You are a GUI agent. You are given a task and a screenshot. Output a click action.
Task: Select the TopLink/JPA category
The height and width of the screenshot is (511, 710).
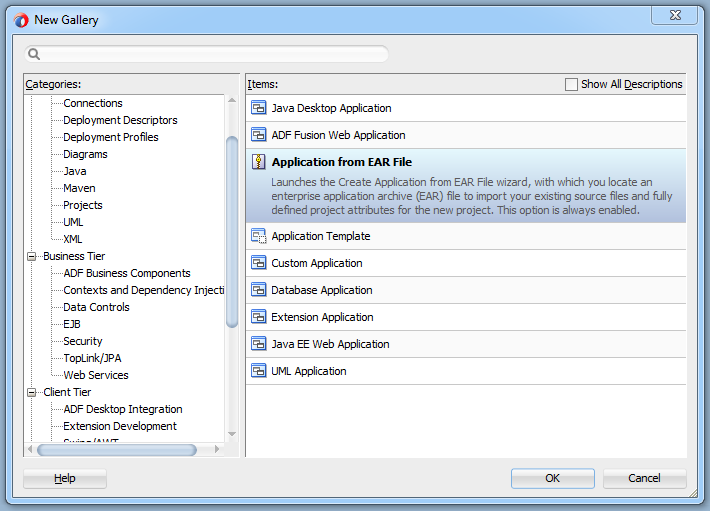92,358
